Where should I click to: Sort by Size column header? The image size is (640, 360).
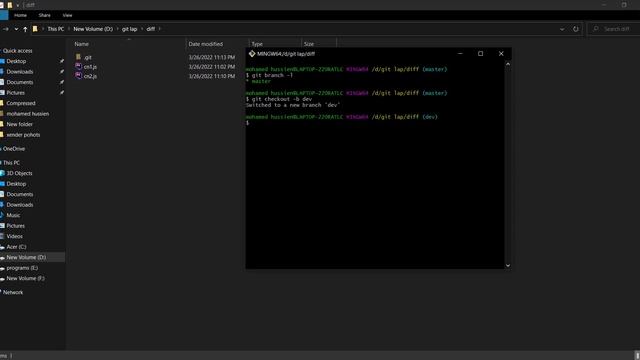[309, 44]
